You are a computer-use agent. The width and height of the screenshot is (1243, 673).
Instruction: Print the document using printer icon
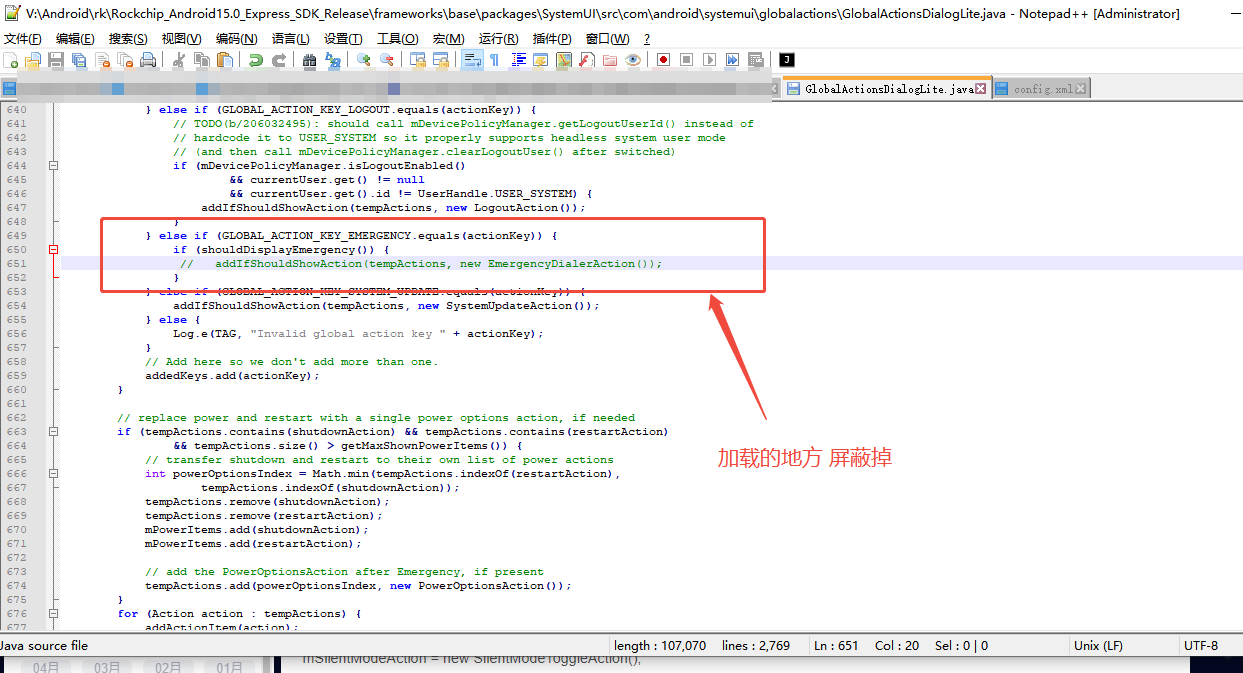tap(149, 60)
